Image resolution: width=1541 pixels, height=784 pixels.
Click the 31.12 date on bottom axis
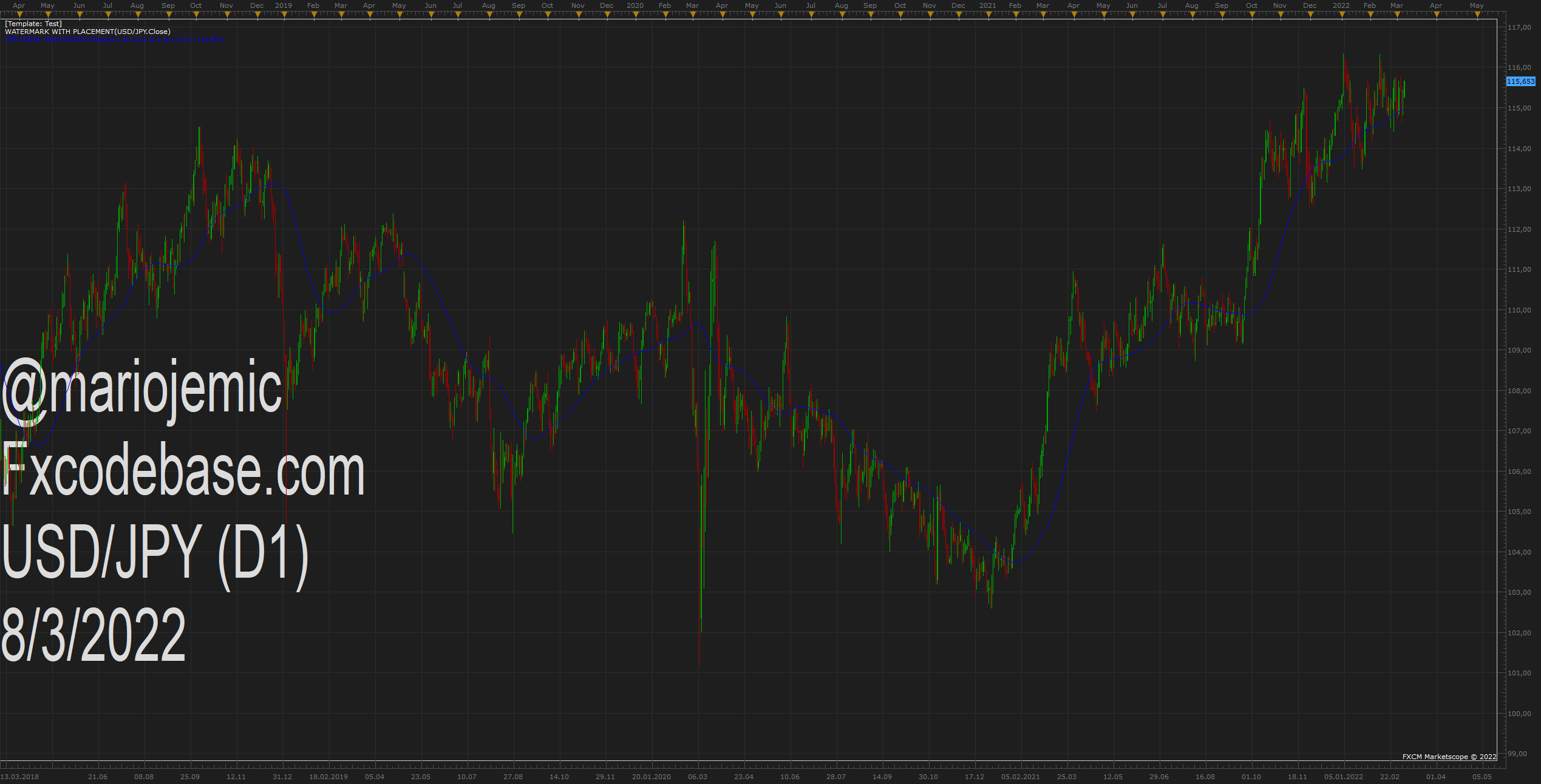click(x=282, y=777)
